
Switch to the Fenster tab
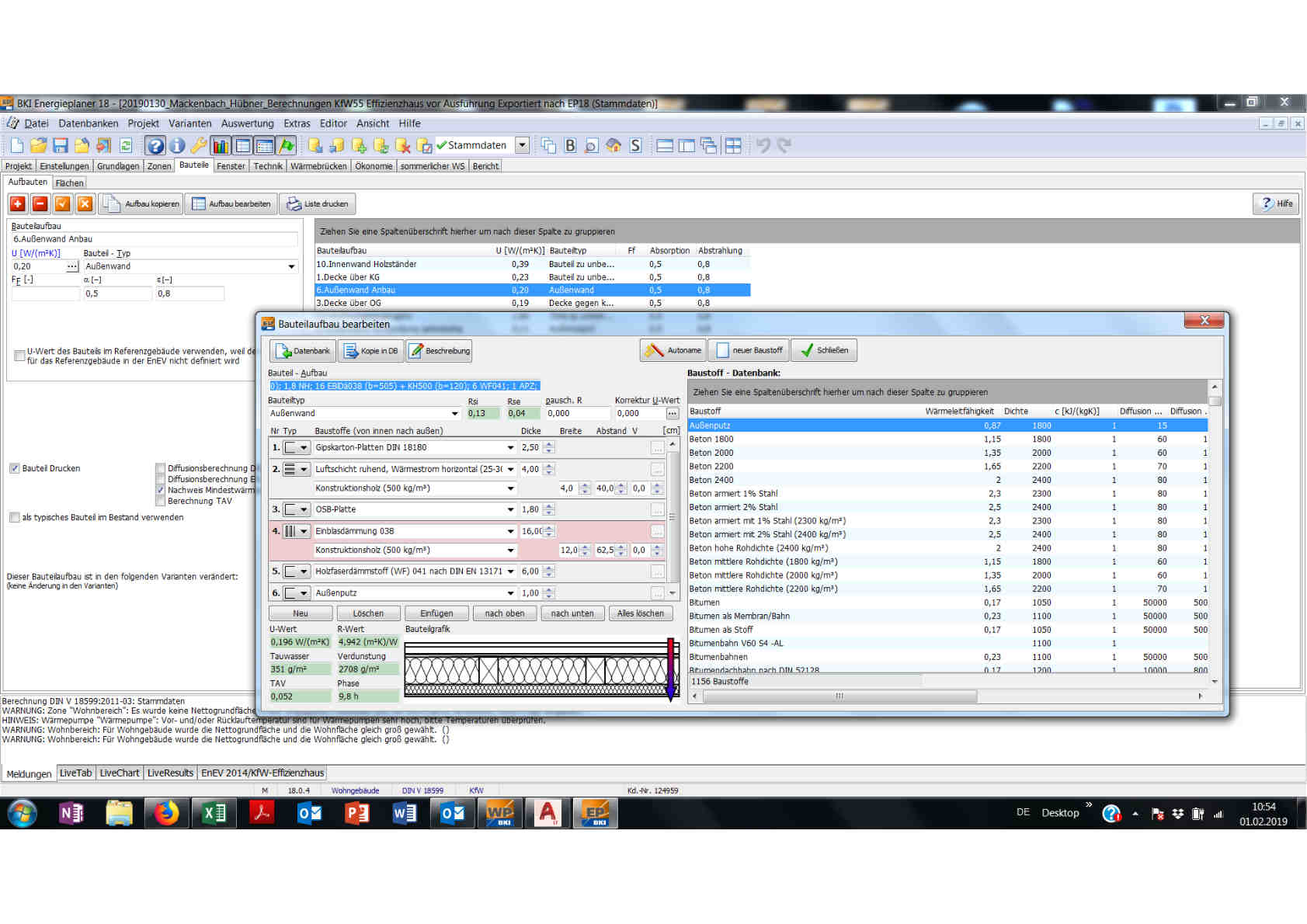click(231, 166)
